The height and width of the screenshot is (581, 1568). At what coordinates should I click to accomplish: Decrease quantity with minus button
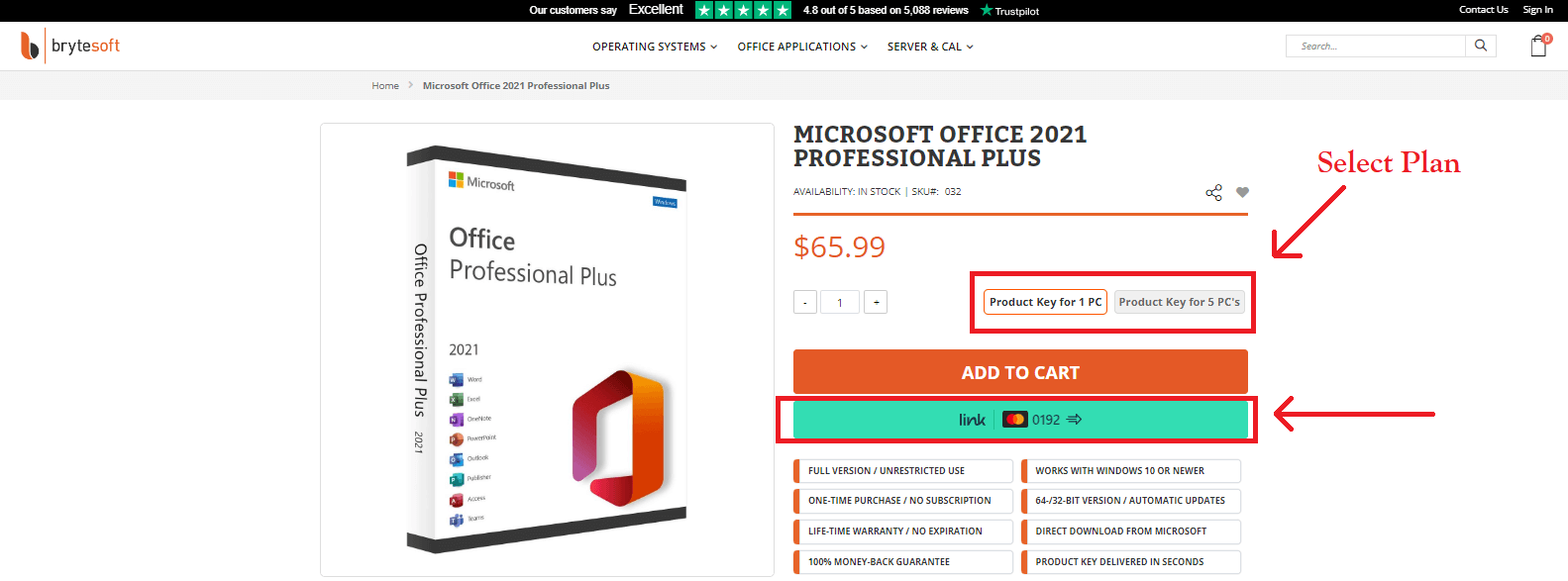coord(805,302)
